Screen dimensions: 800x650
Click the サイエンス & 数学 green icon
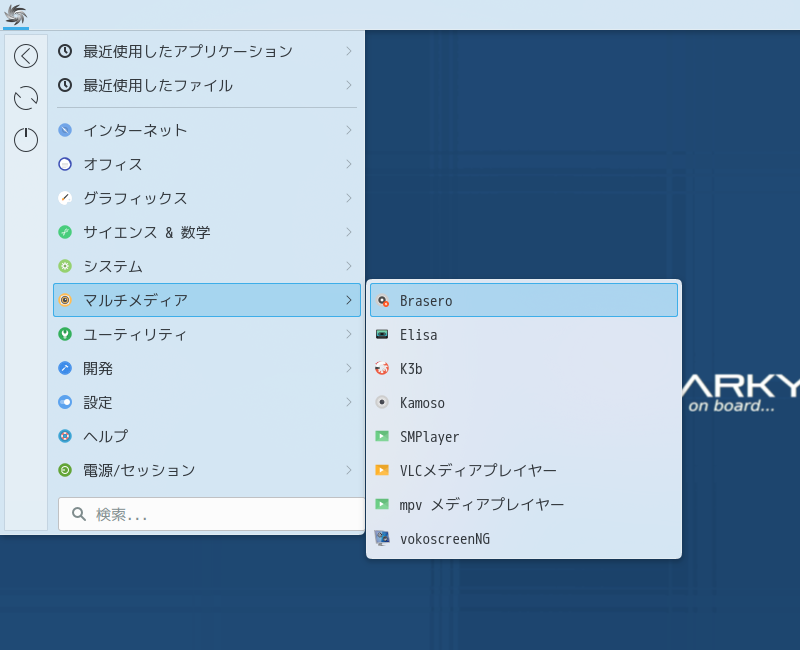click(x=65, y=232)
